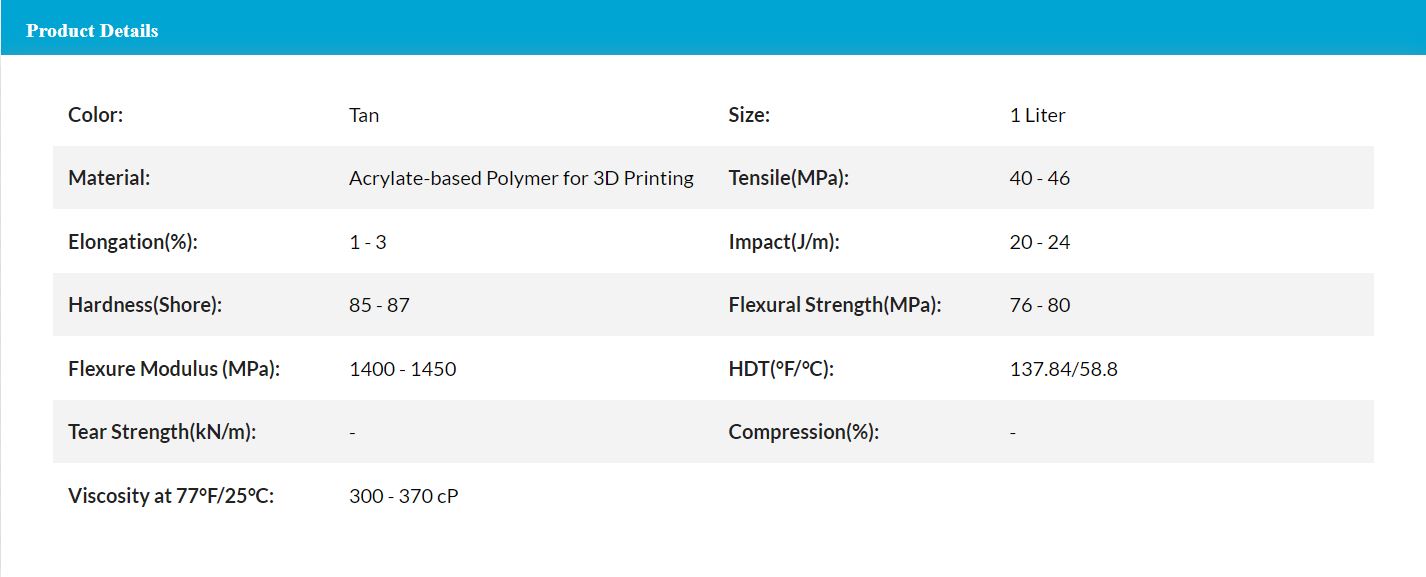Click the Flexure Modulus (MPa) label

pyautogui.click(x=174, y=369)
